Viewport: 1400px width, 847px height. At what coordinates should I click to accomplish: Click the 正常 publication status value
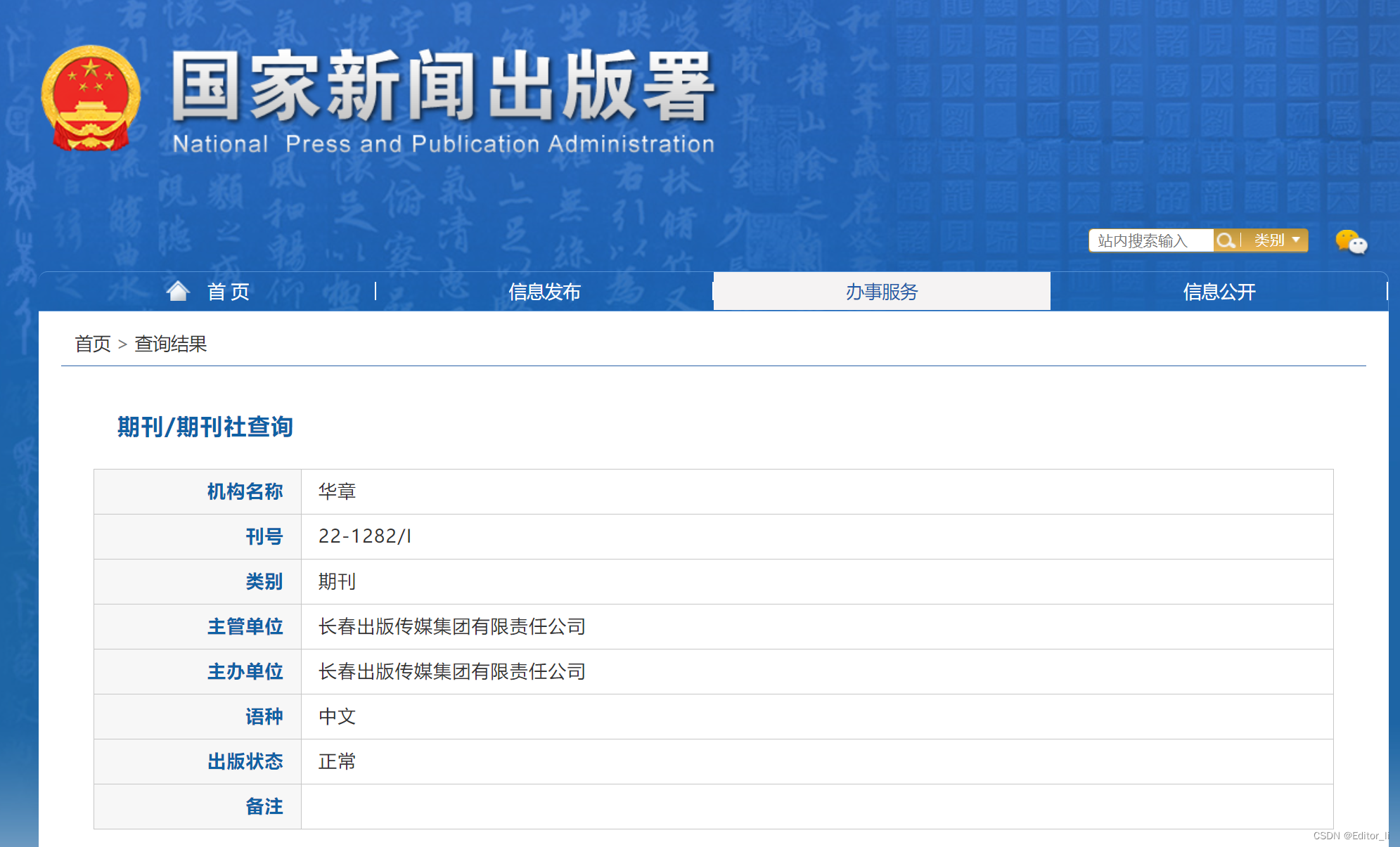(337, 761)
